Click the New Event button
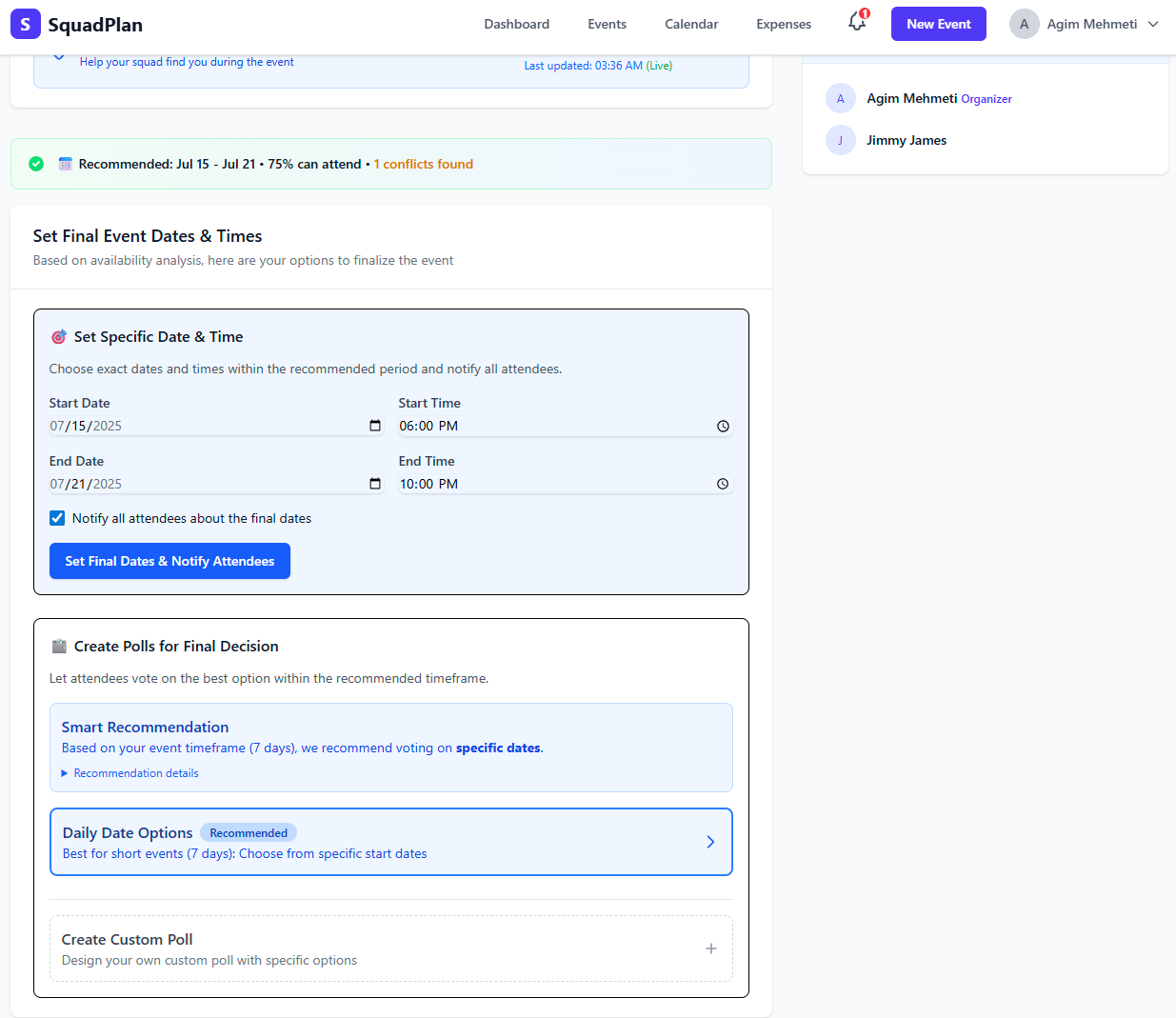 938,24
